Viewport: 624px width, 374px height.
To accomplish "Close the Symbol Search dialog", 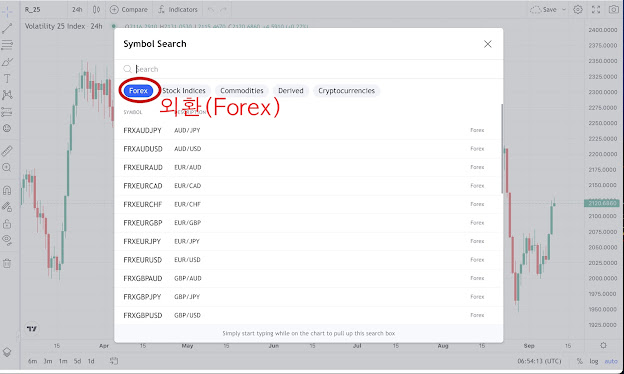I will 488,44.
